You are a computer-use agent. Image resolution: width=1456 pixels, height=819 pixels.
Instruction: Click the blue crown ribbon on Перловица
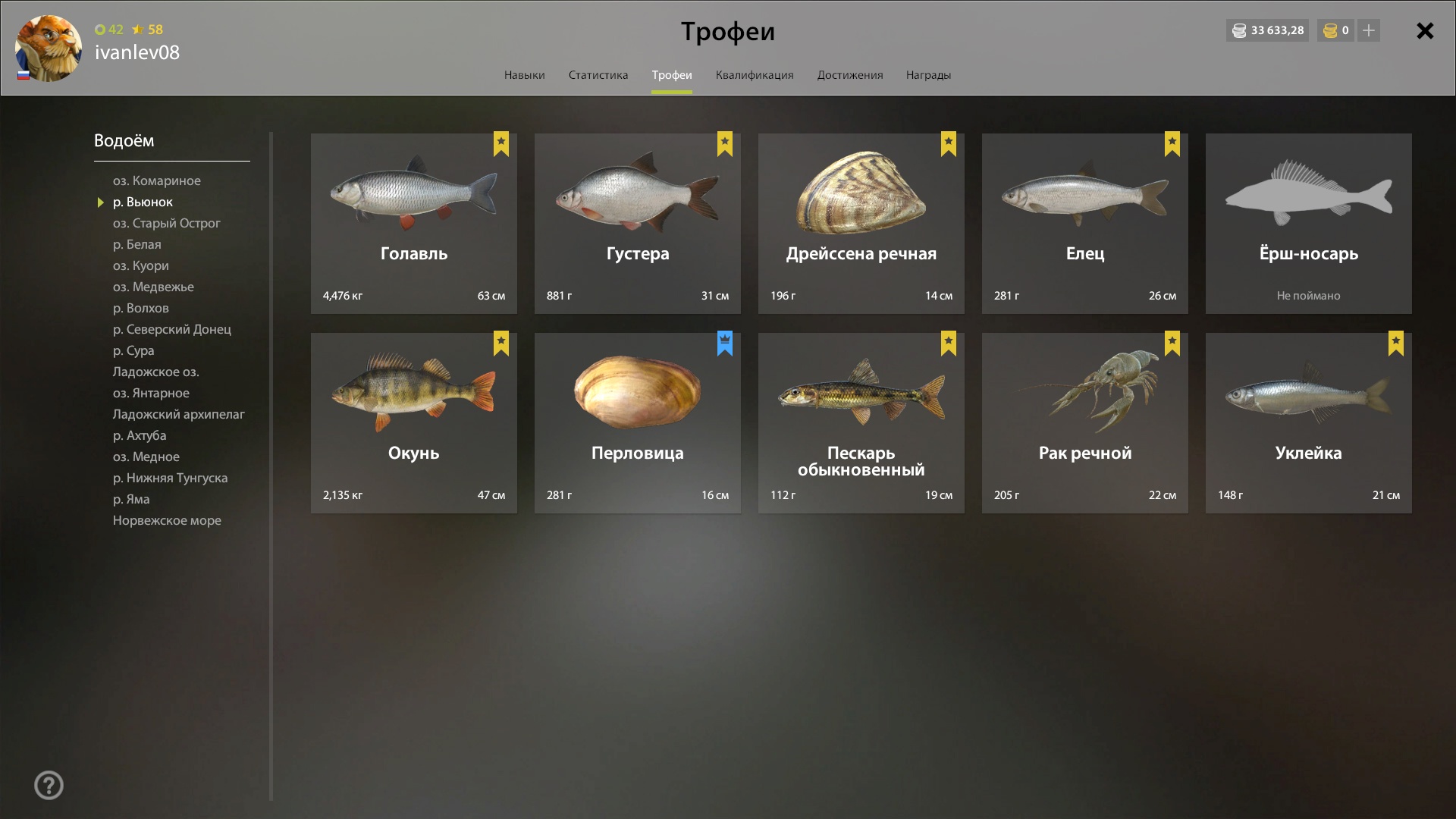pos(725,344)
